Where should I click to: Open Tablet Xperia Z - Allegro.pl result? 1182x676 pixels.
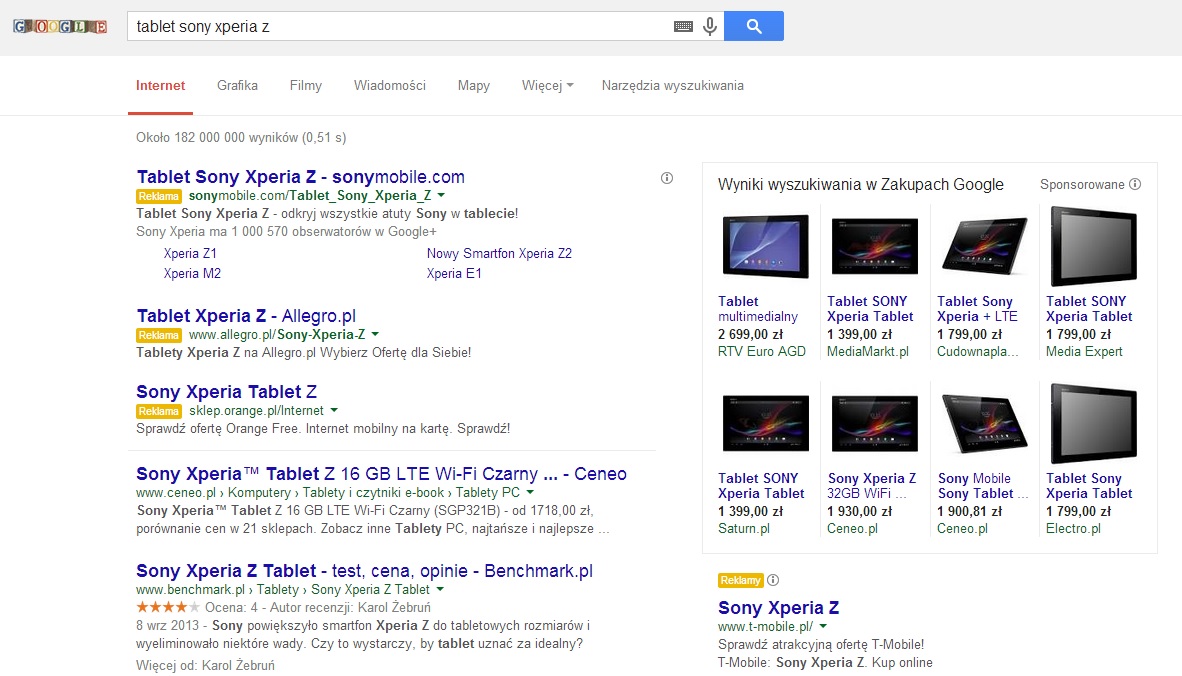(x=246, y=316)
